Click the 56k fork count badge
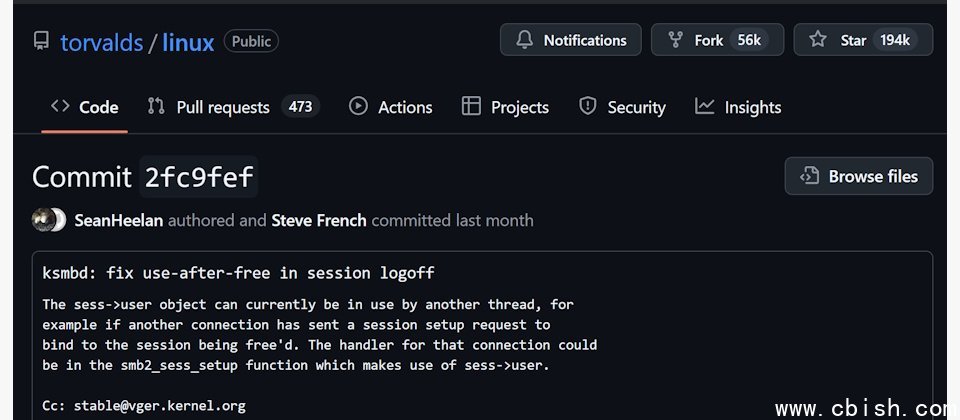The width and height of the screenshot is (960, 420). (x=749, y=40)
